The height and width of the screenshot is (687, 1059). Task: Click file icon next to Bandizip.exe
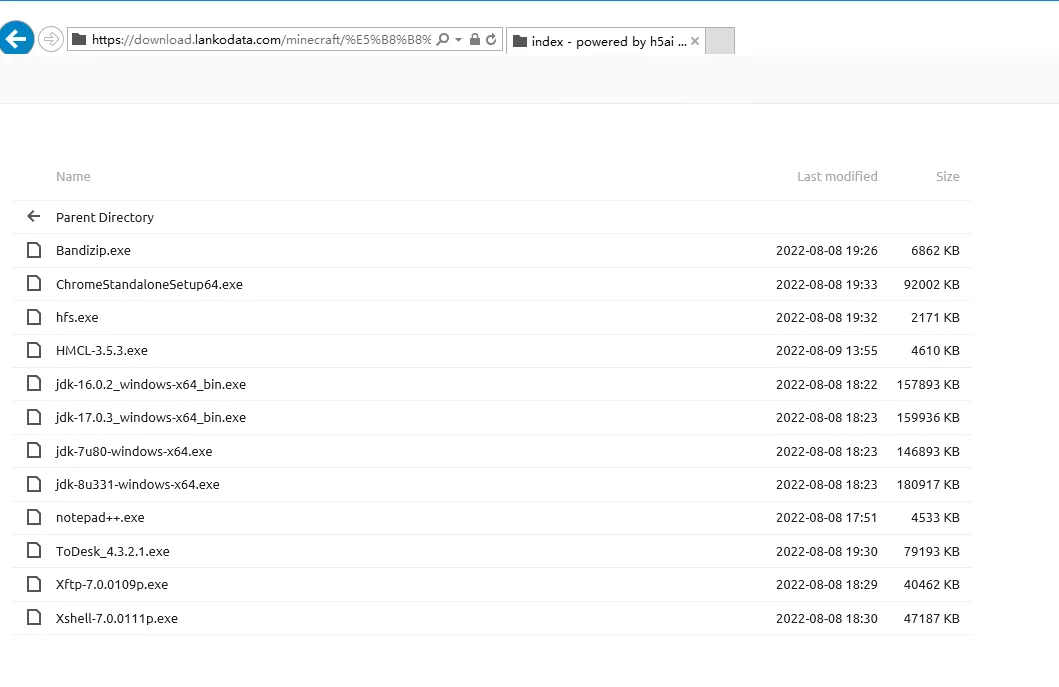(x=34, y=250)
